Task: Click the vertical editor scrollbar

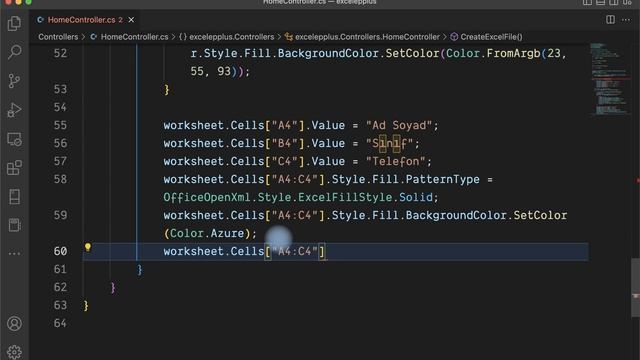Action: pyautogui.click(x=636, y=287)
